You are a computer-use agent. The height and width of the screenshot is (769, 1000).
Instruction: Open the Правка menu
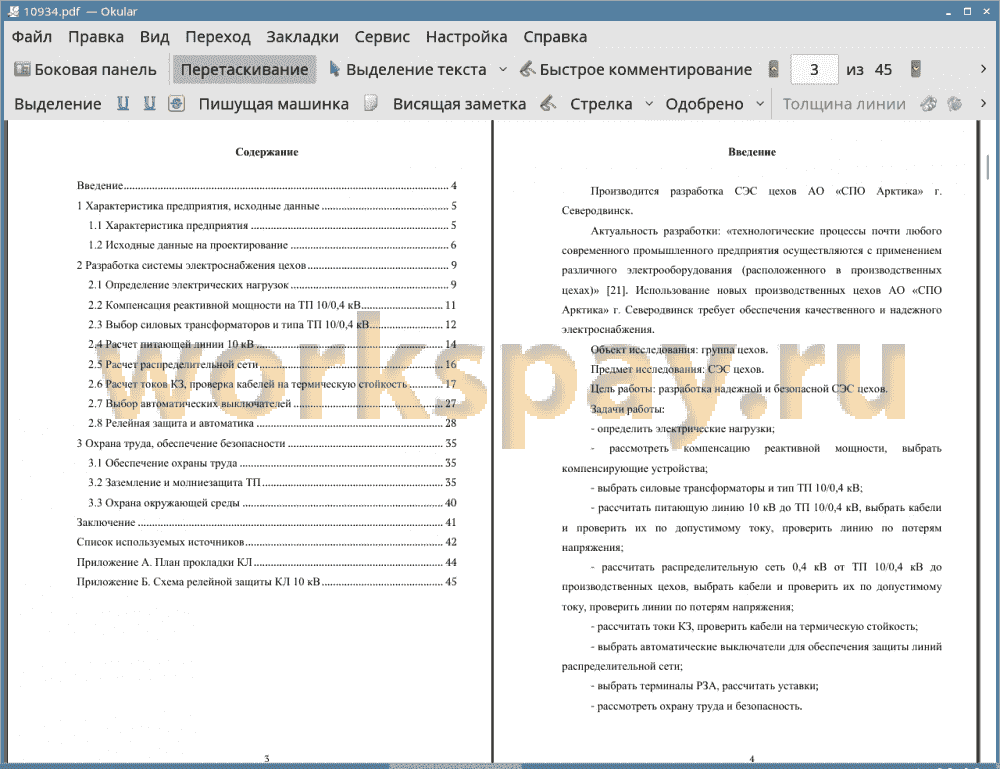pos(96,37)
